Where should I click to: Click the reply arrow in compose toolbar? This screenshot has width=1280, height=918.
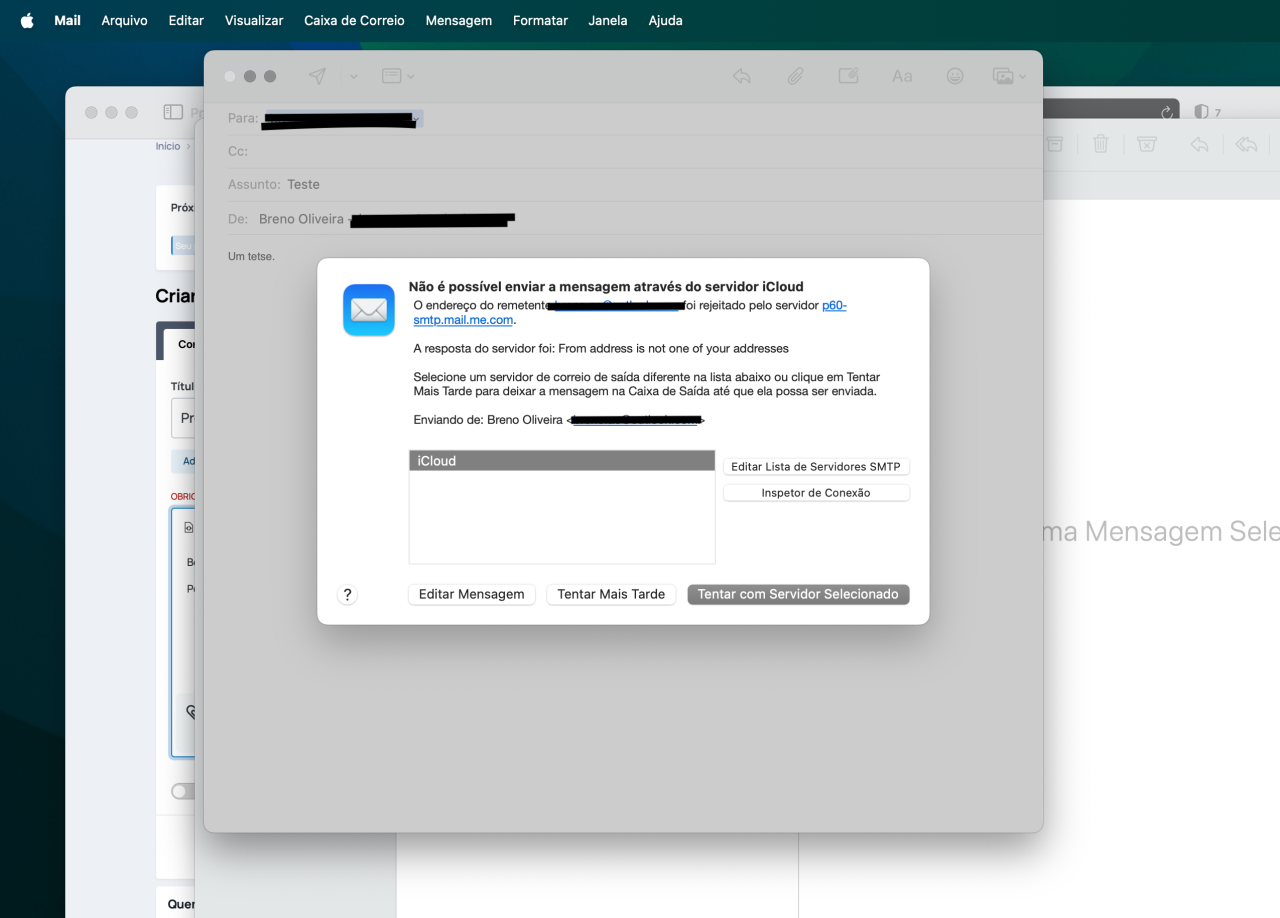coord(742,76)
